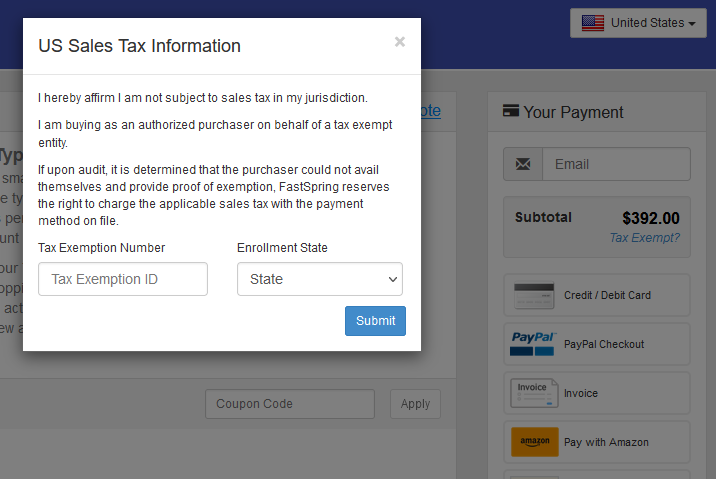Select the Invoice payment method
The height and width of the screenshot is (479, 716).
click(x=597, y=393)
